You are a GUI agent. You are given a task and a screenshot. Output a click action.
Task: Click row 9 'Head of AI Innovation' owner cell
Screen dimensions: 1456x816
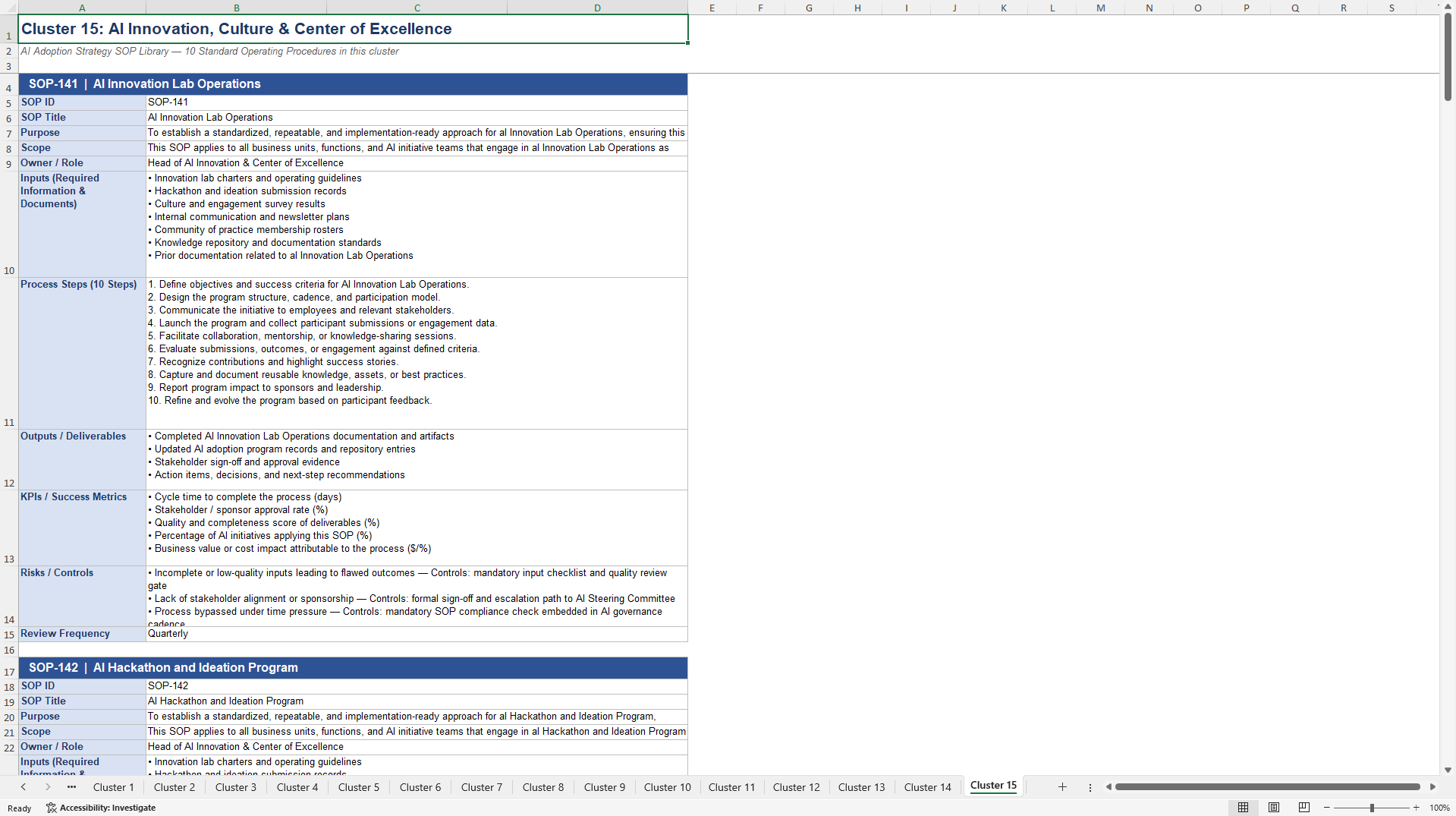(417, 163)
